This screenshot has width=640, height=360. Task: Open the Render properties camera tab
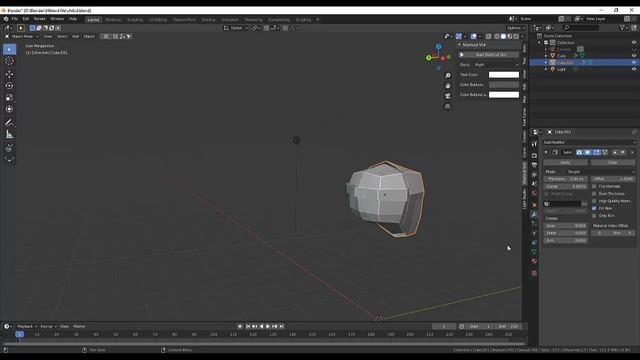pyautogui.click(x=534, y=156)
